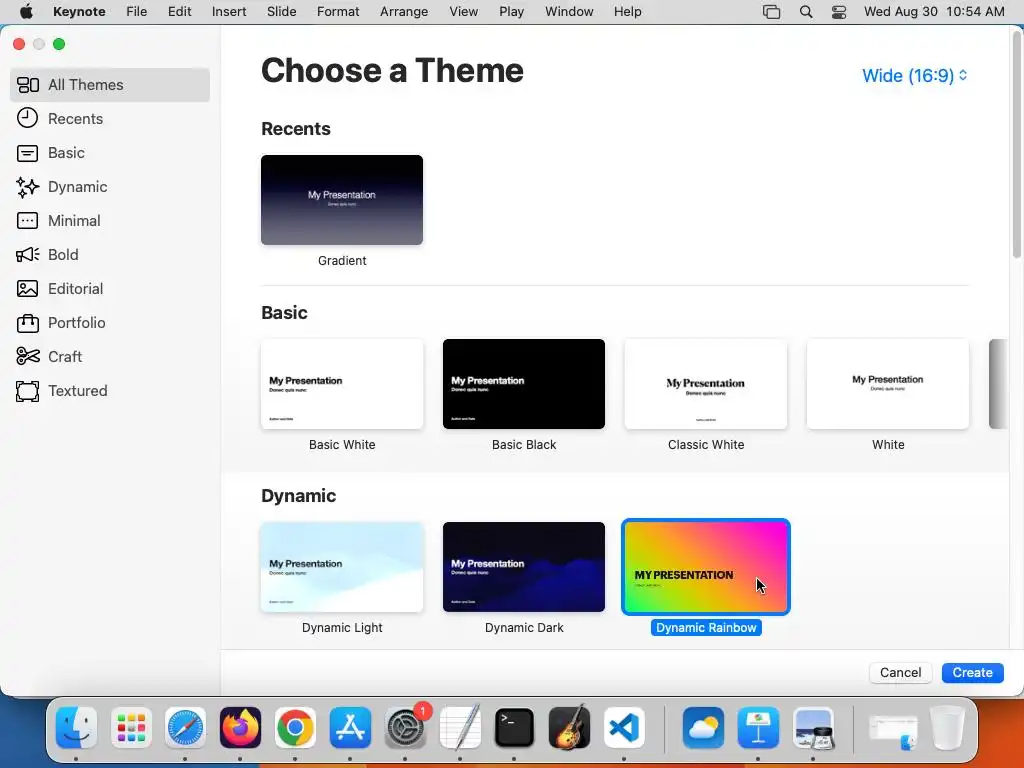The height and width of the screenshot is (768, 1024).
Task: Open the Wide (16:9) aspect ratio dropdown
Action: (x=914, y=76)
